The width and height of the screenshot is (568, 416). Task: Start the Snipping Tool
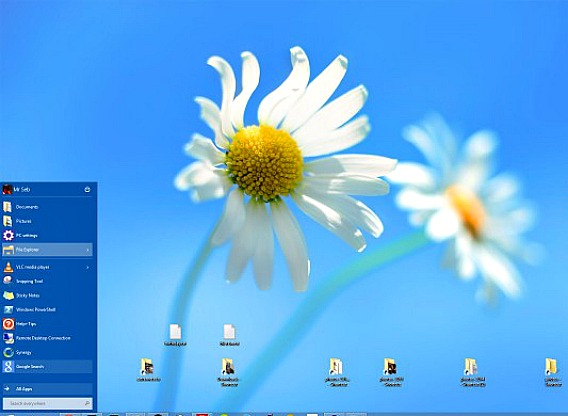(x=47, y=281)
